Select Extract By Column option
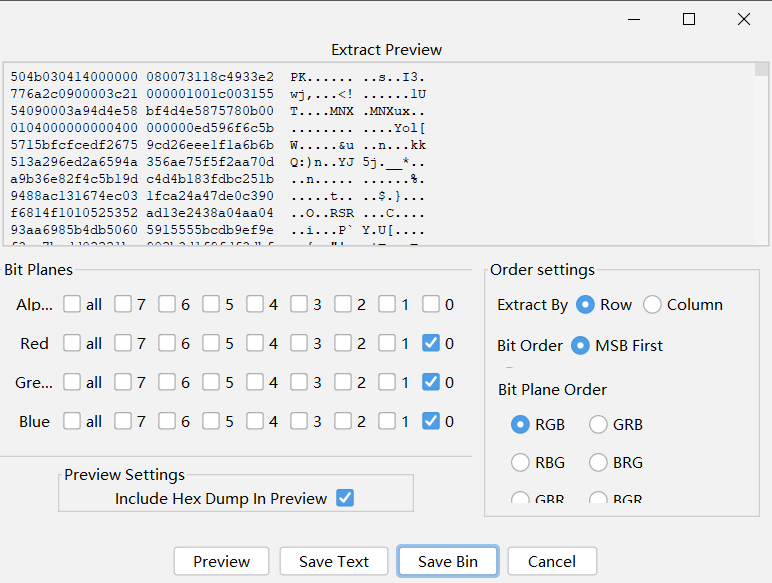This screenshot has height=583, width=772. [x=653, y=305]
